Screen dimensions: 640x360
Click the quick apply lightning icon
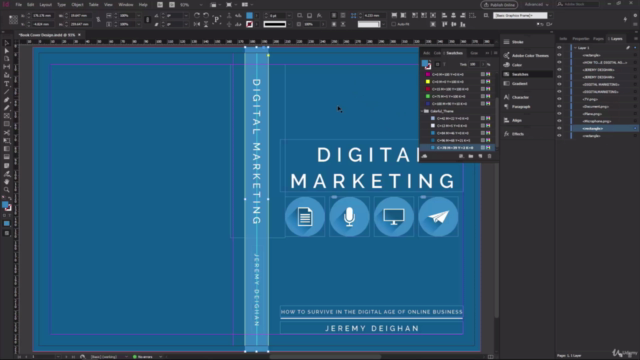625,19
